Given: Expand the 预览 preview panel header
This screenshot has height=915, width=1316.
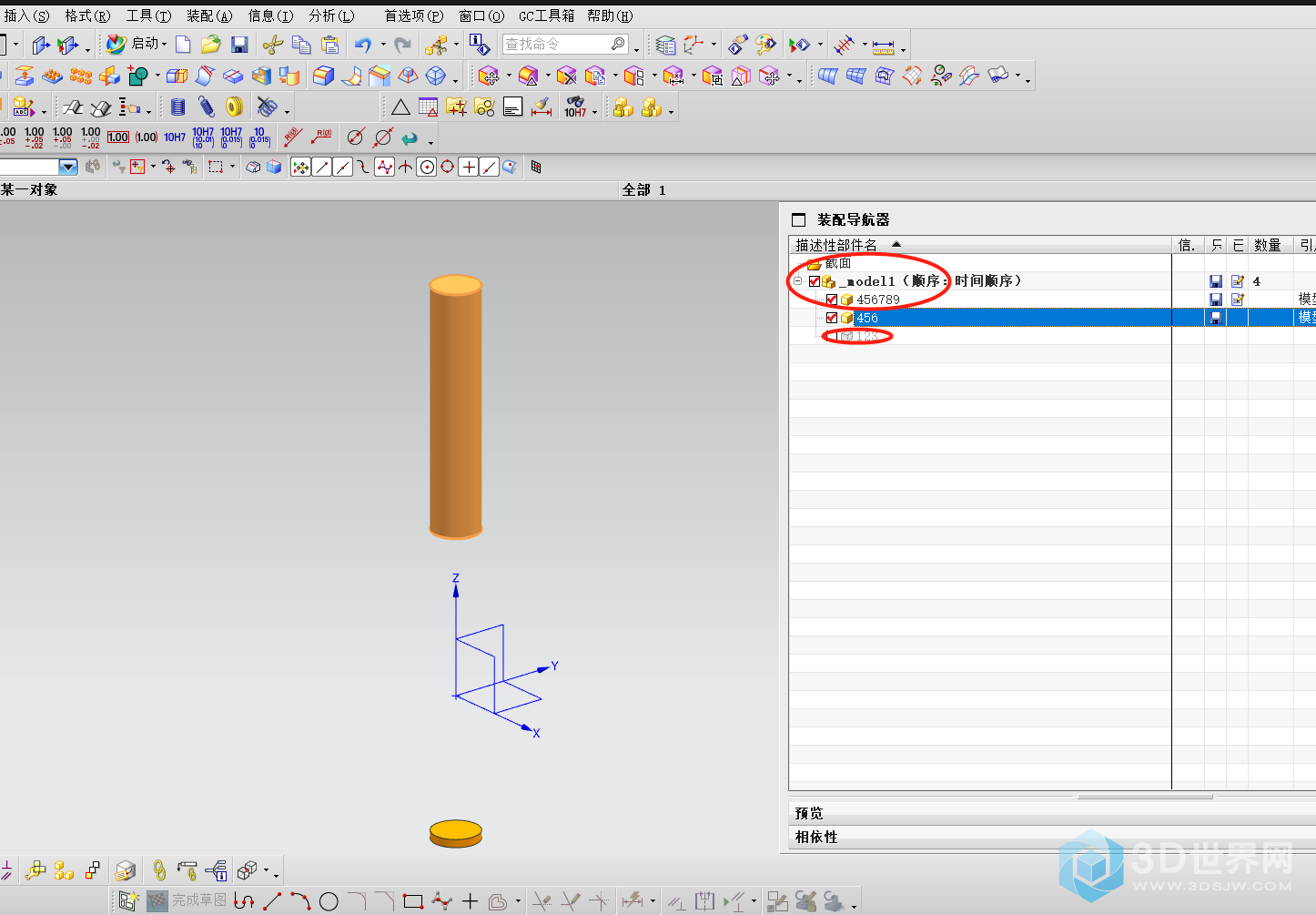Looking at the screenshot, I should click(x=1051, y=813).
